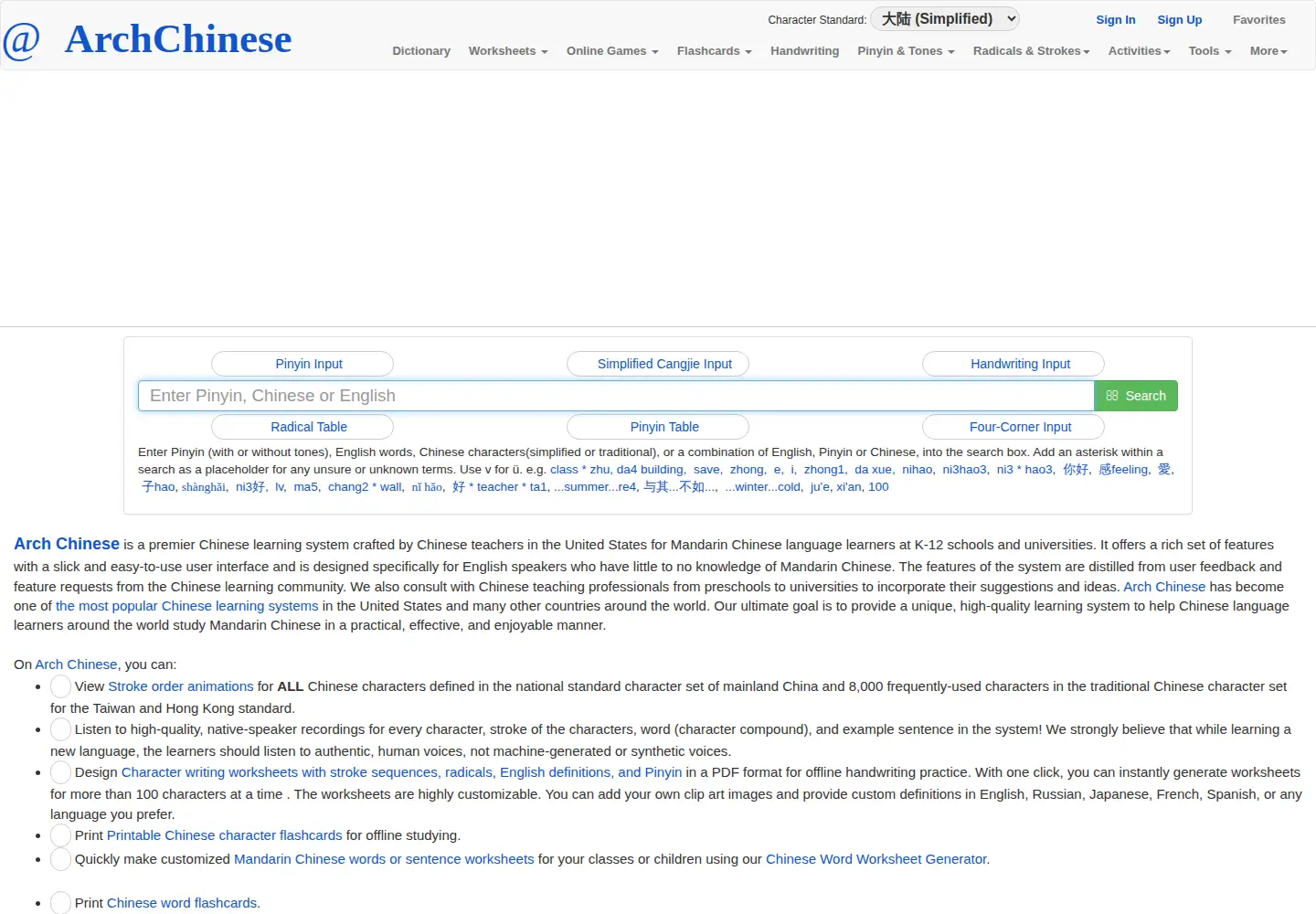Open Chinese word flashcards link
Viewport: 1316px width, 914px height.
(x=182, y=903)
